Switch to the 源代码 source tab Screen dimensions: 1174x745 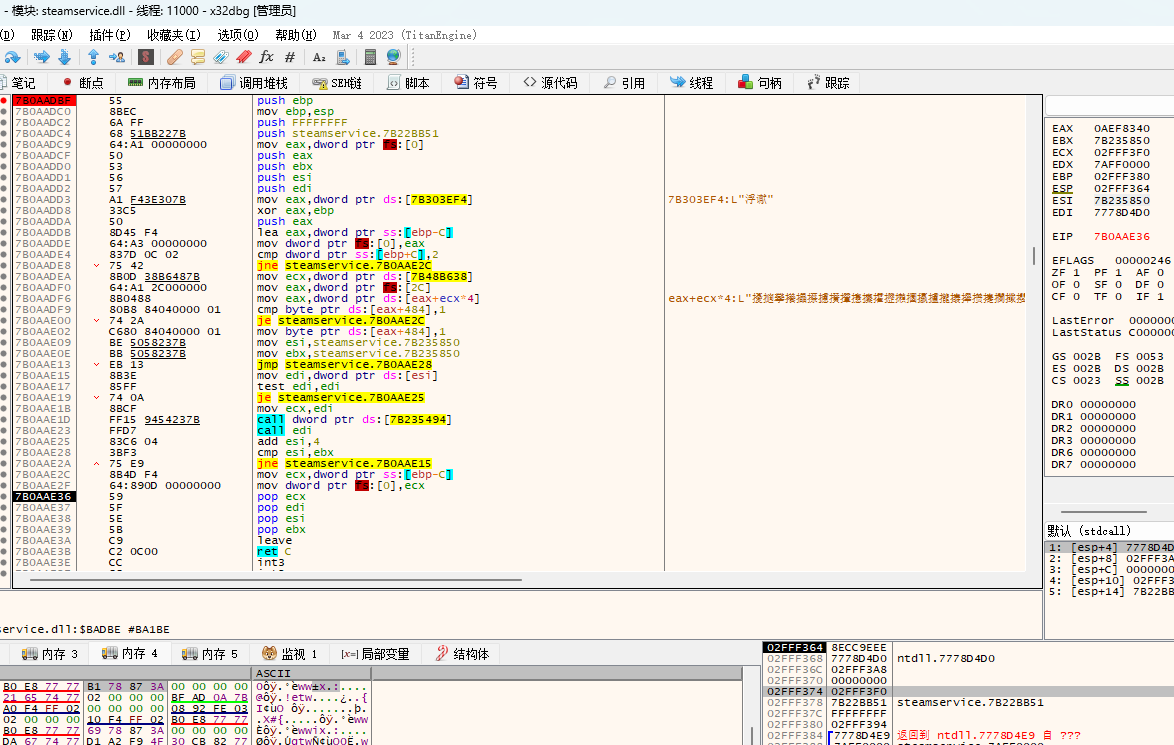point(550,83)
